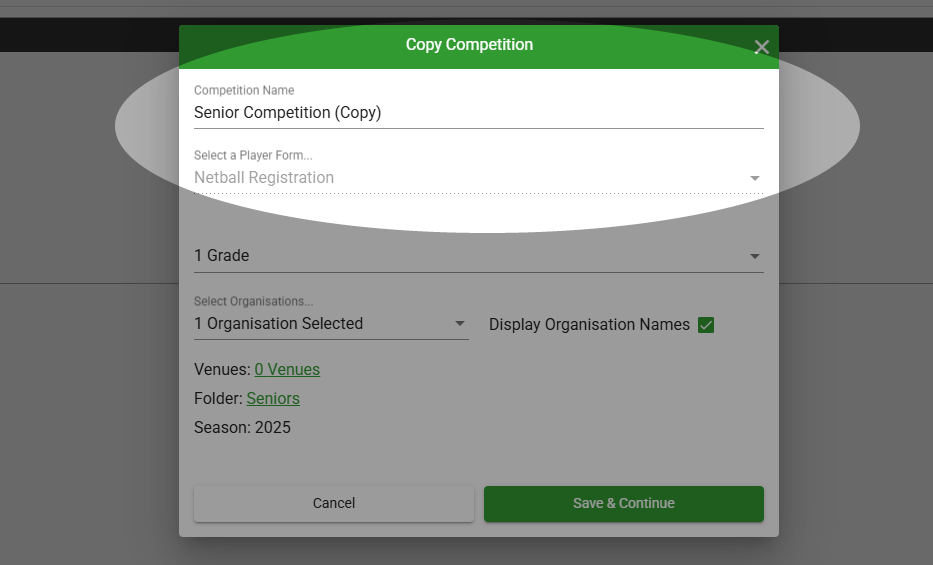This screenshot has height=565, width=933.
Task: Click the Season: 2025 text
Action: pyautogui.click(x=242, y=428)
